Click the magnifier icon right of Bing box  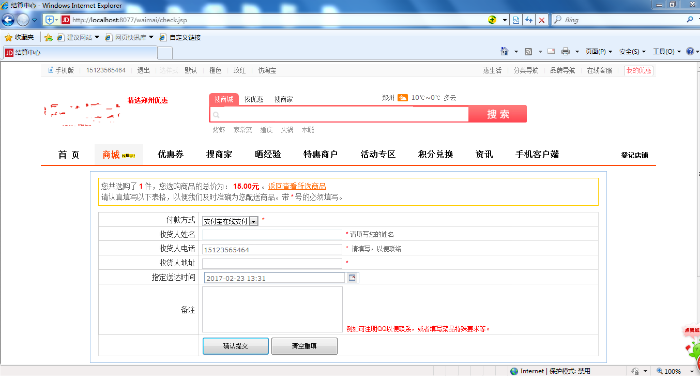tap(690, 20)
